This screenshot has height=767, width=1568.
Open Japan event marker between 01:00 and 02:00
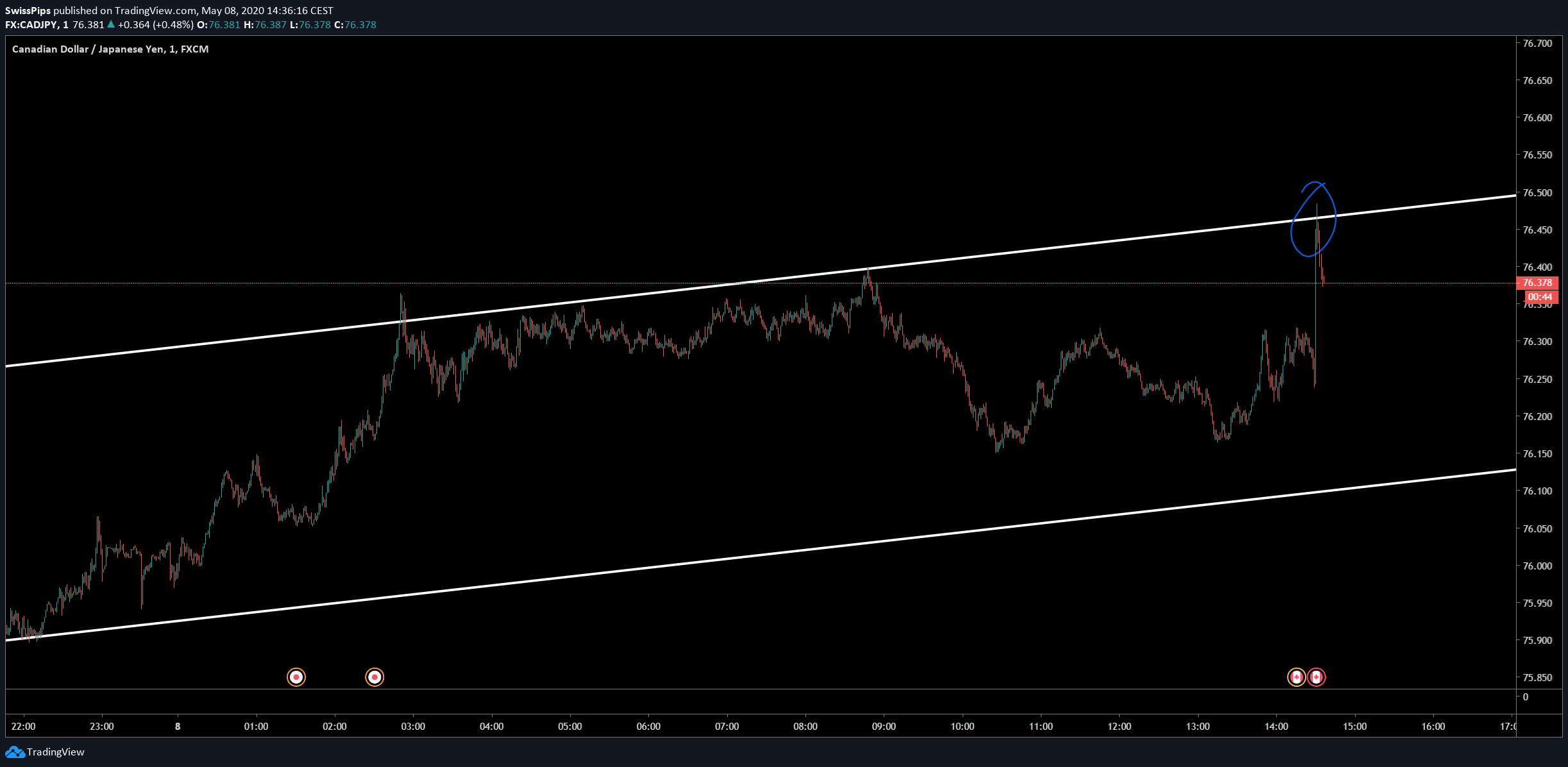pos(296,677)
